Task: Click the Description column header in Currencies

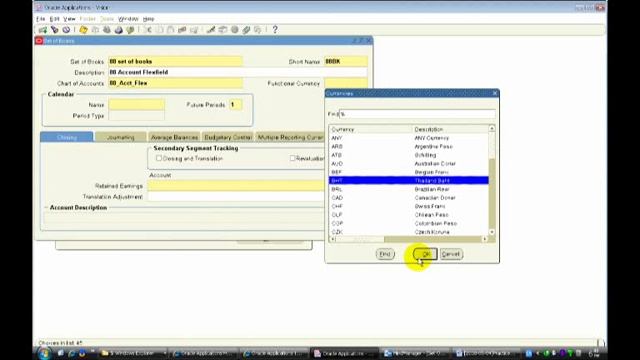Action: 450,129
